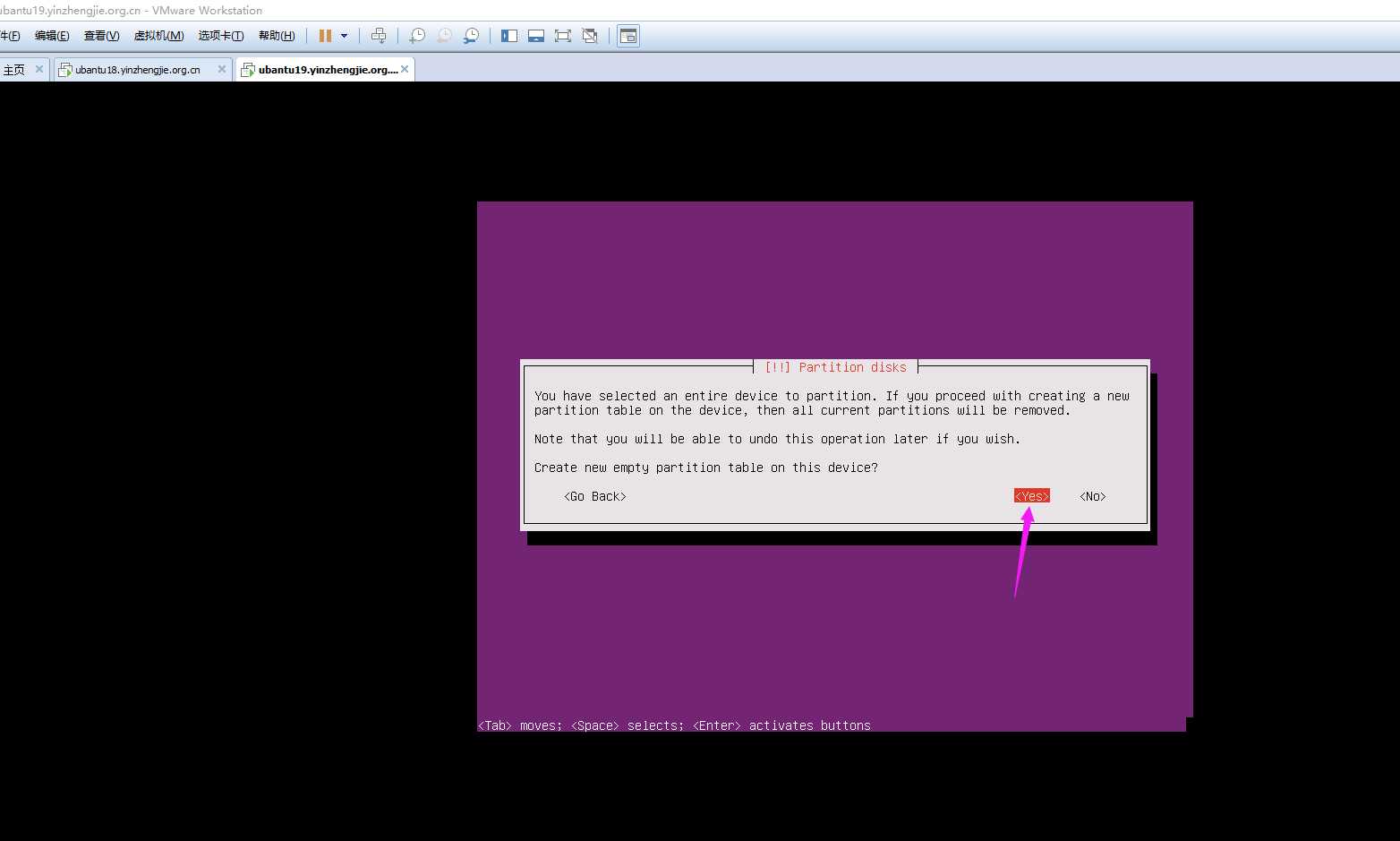
Task: Click the 'You have selected an entire device' text
Action: coord(832,403)
